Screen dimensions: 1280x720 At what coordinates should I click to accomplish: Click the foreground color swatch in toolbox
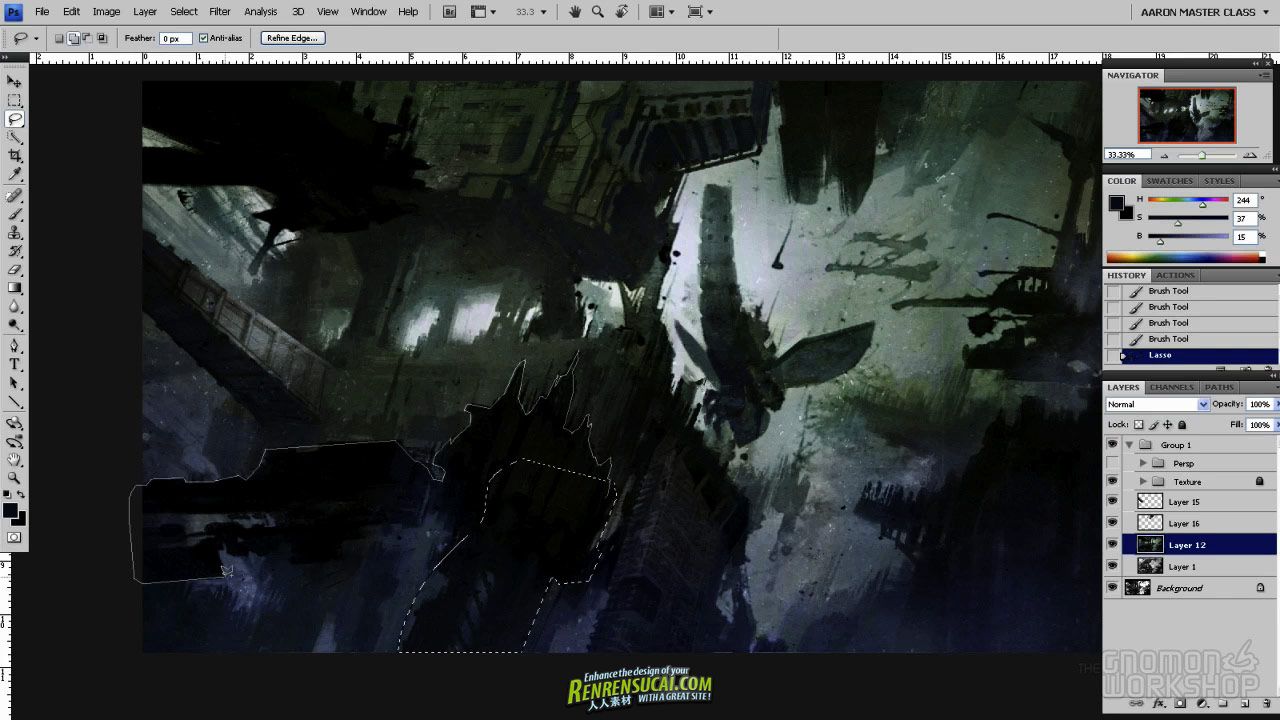[10, 511]
